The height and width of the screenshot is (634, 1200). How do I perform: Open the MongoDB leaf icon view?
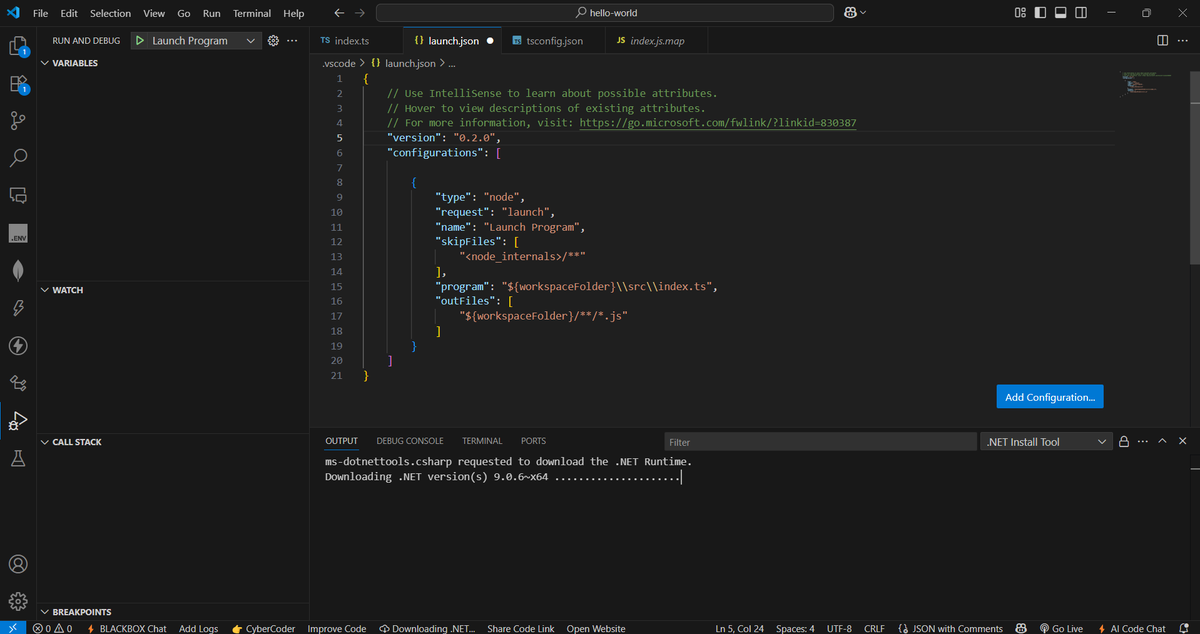(17, 270)
